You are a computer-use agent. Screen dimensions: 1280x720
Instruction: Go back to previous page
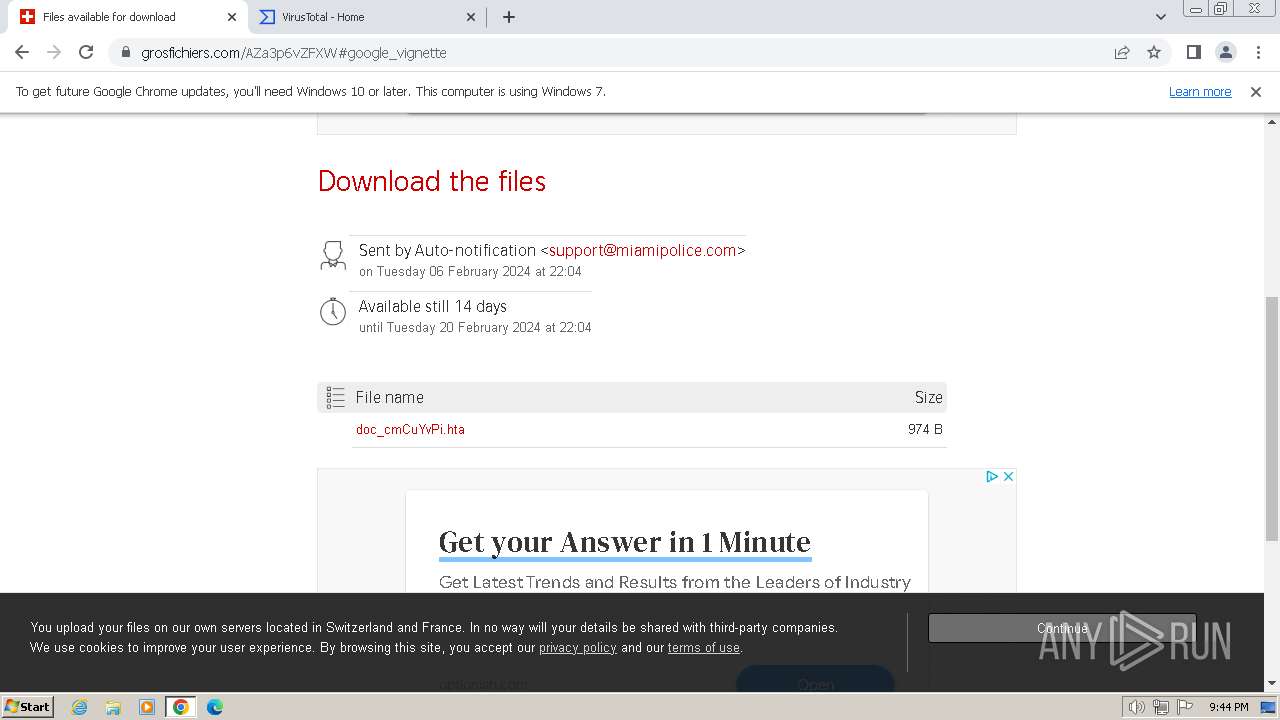pyautogui.click(x=22, y=52)
